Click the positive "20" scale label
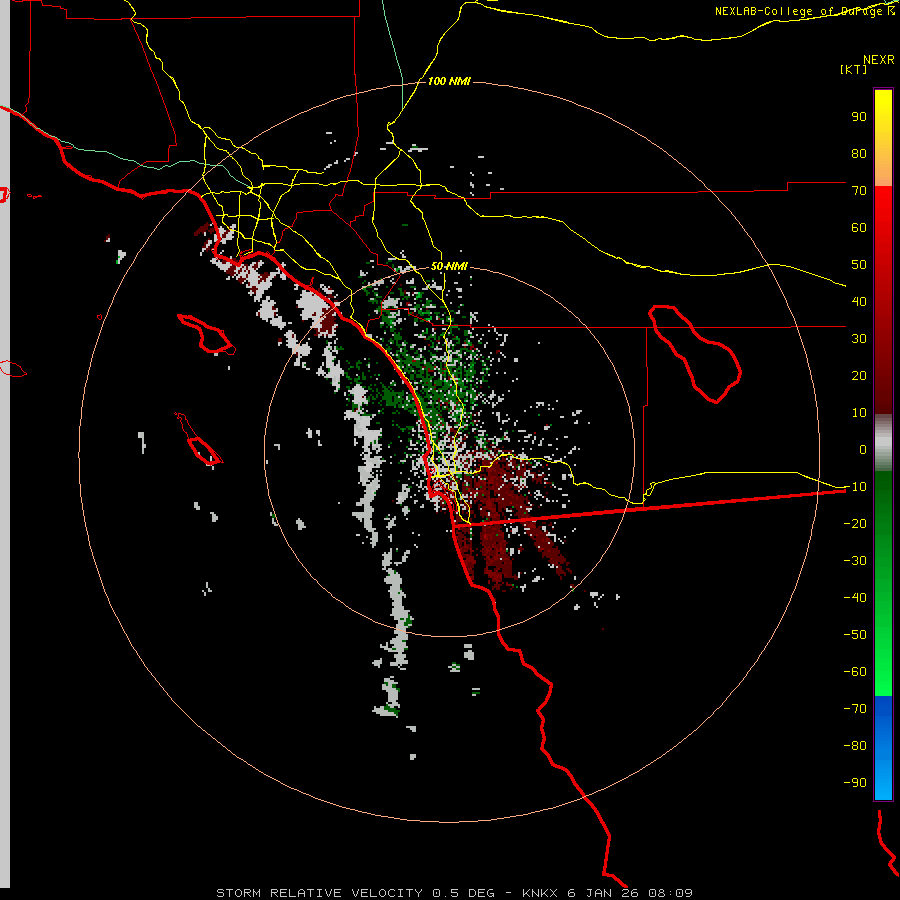Screen dimensions: 900x900 (x=859, y=376)
